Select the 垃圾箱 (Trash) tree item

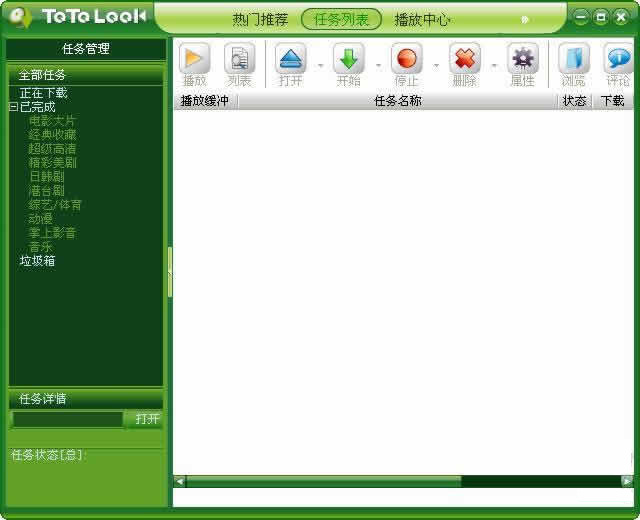[38, 261]
